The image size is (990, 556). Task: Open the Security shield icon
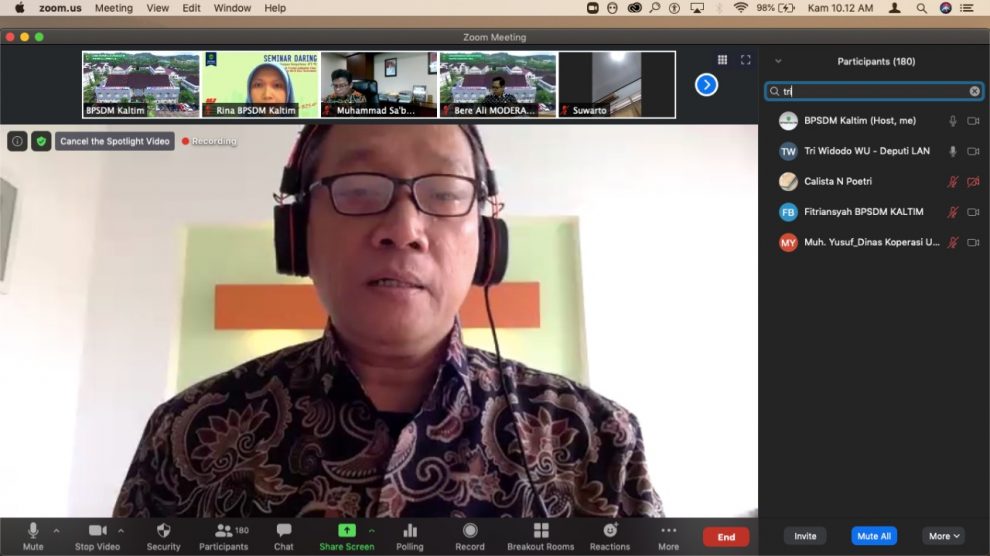[x=163, y=531]
